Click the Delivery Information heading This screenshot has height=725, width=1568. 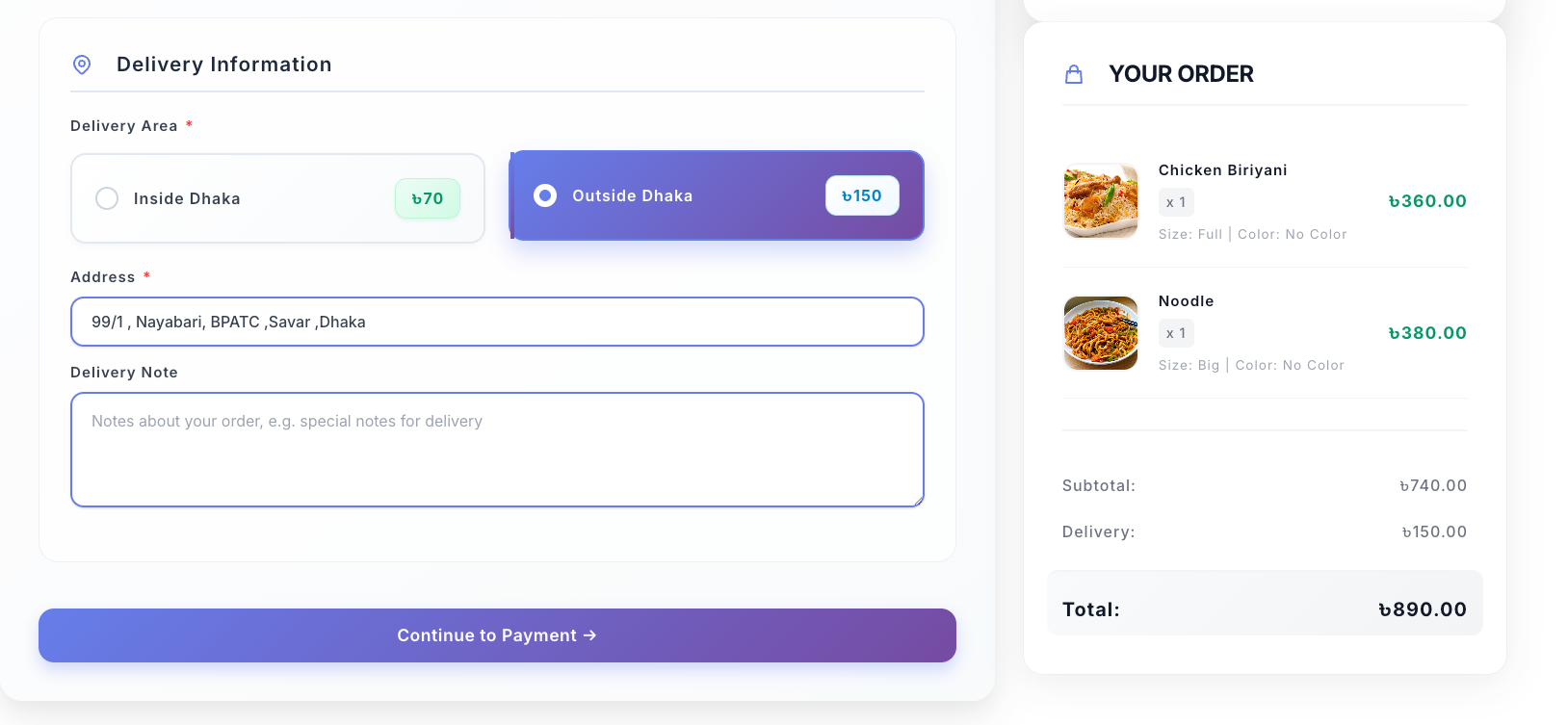coord(223,65)
